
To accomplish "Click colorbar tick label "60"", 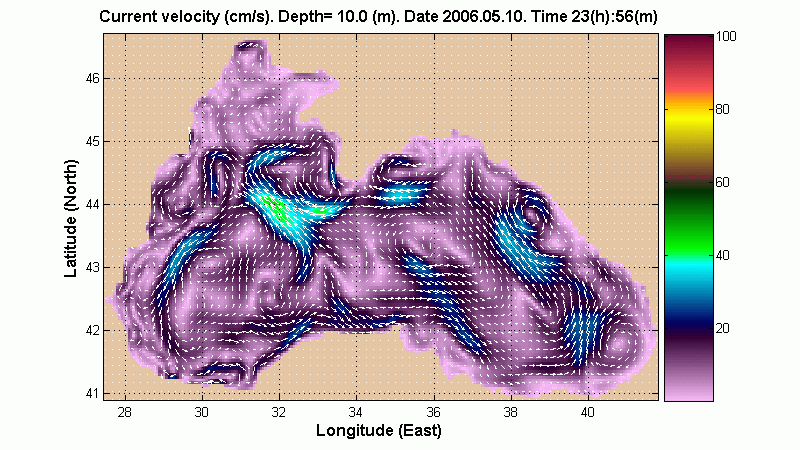I will point(722,182).
